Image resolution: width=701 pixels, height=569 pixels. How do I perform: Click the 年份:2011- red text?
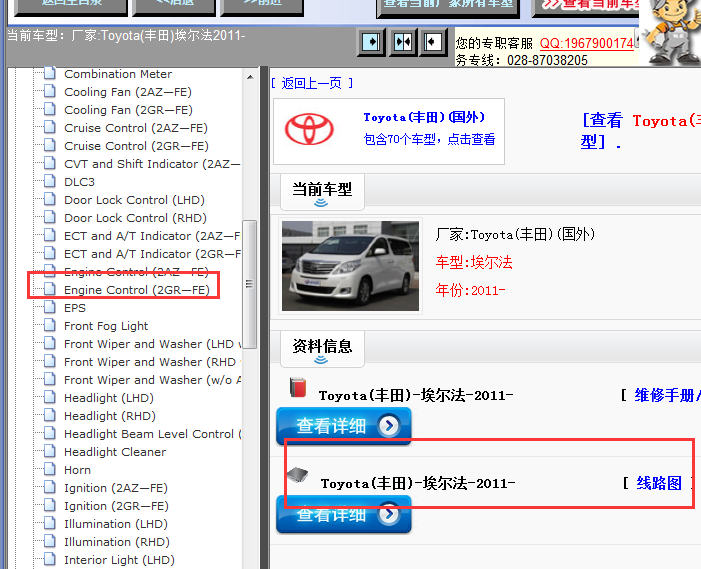(x=470, y=291)
